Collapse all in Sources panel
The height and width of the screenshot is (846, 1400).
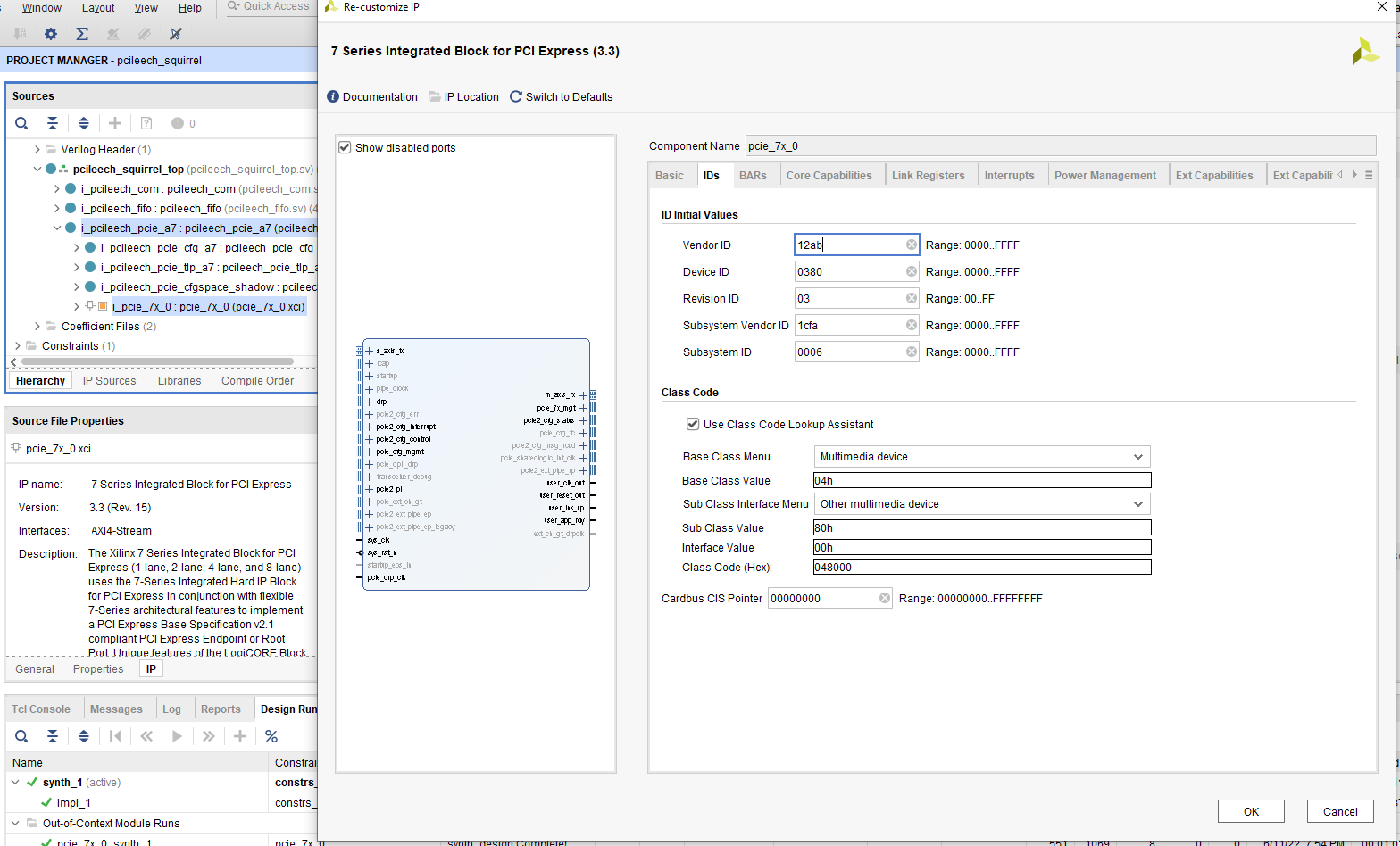point(53,123)
